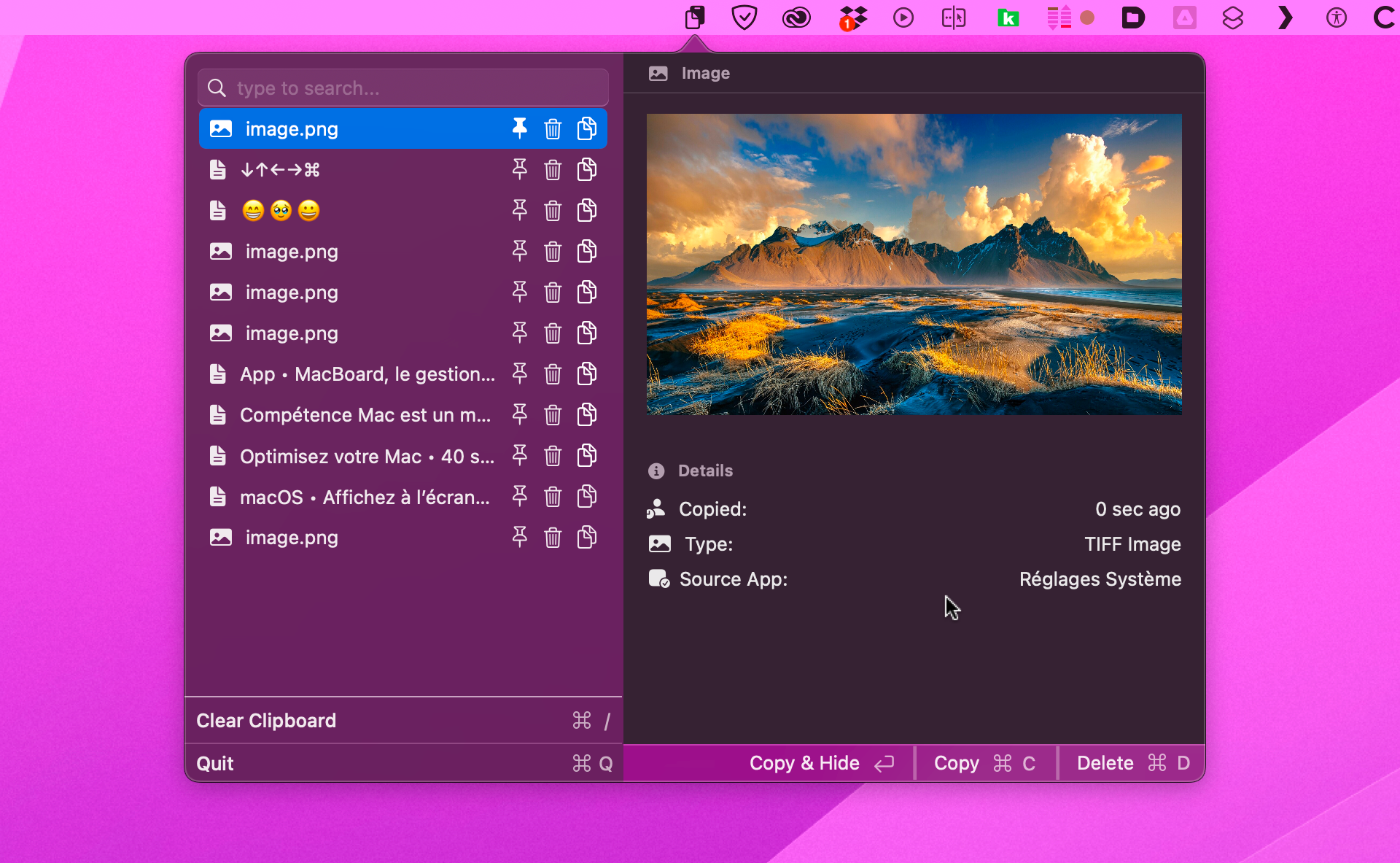Pin the selected image.png entry
Viewport: 1400px width, 863px height.
tap(519, 128)
